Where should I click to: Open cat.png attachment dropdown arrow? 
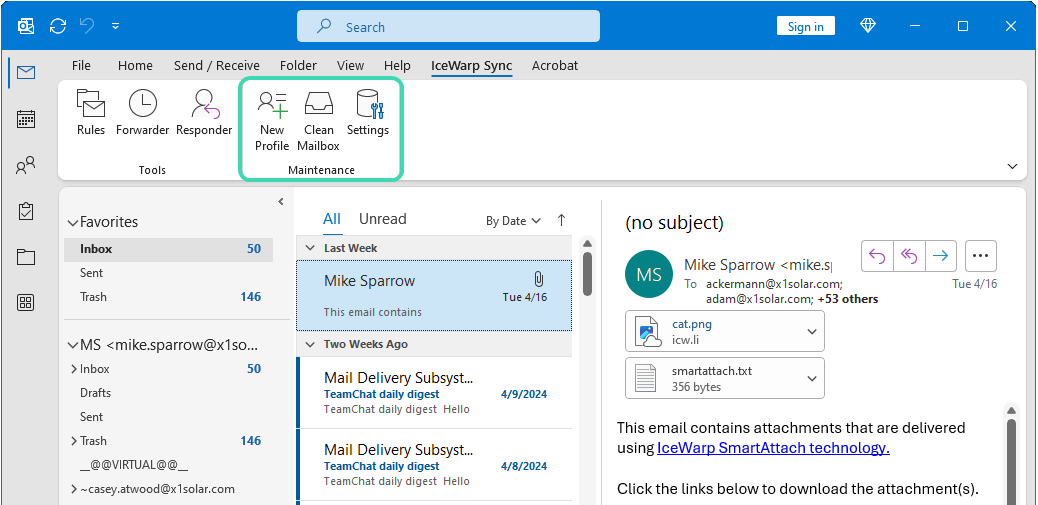coord(811,331)
